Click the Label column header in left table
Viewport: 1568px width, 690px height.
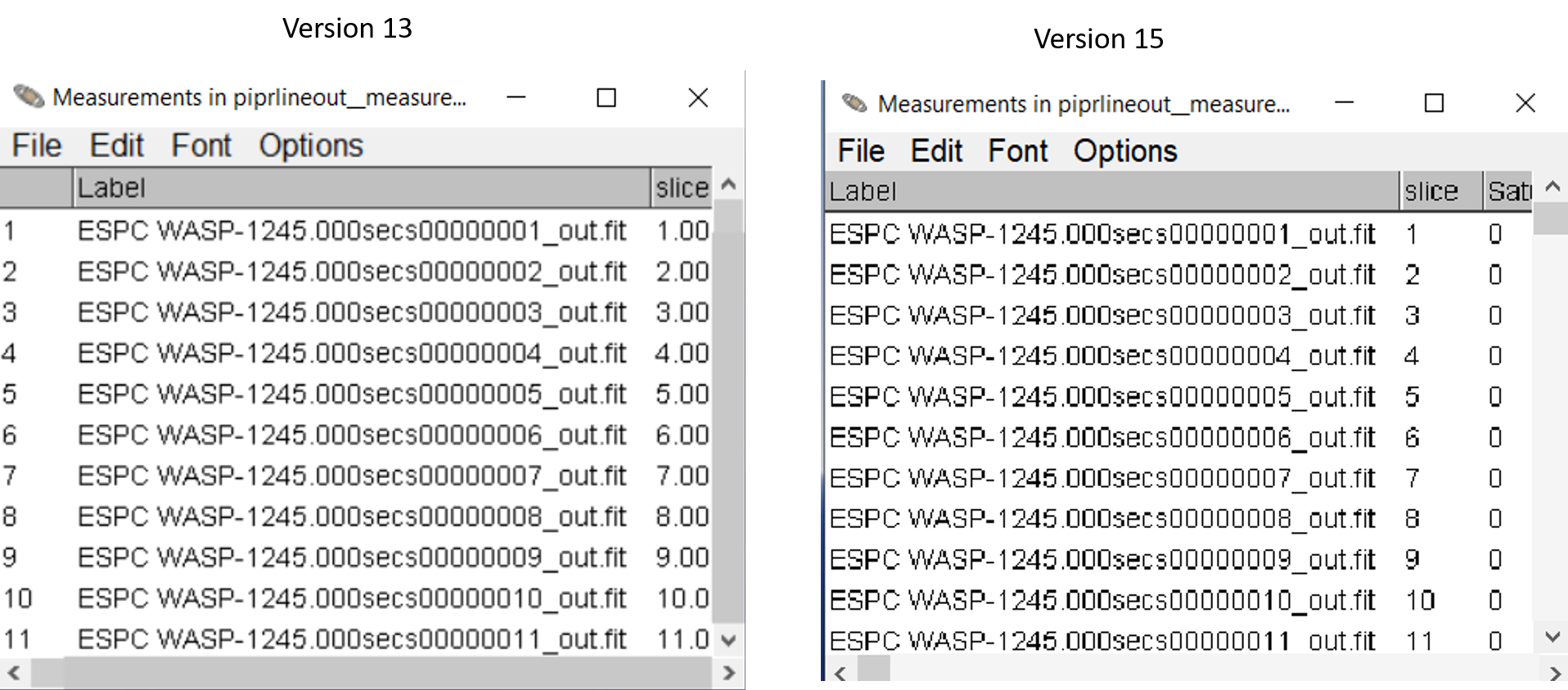pyautogui.click(x=360, y=188)
